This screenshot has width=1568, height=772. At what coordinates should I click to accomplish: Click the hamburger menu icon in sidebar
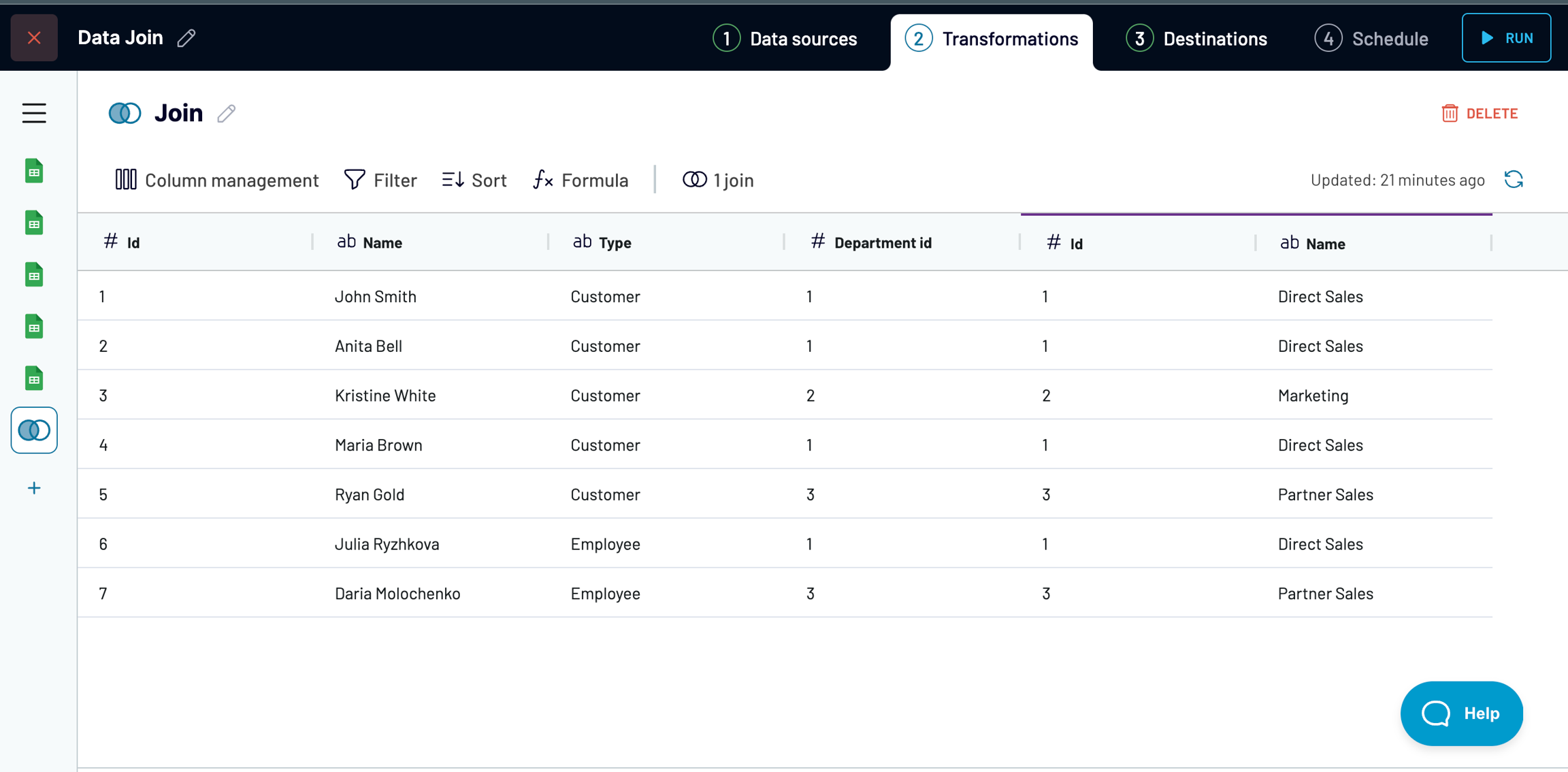point(34,113)
